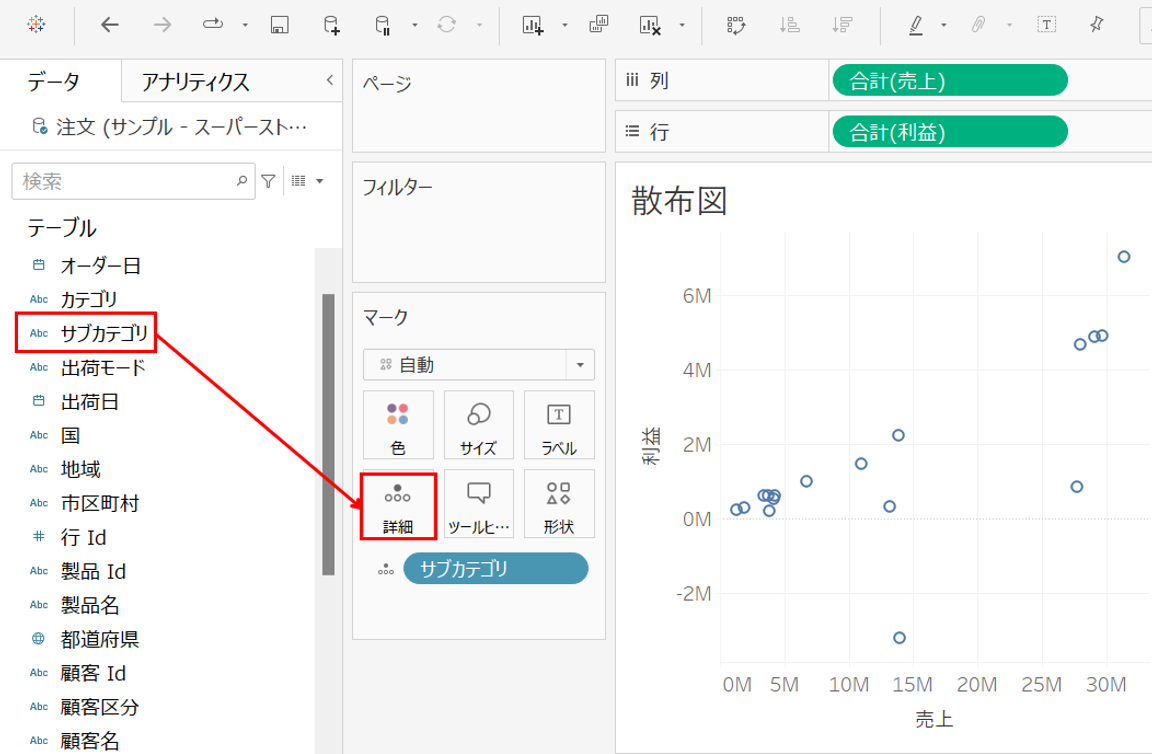Click the Tableau logo start icon
The image size is (1152, 754).
coord(35,24)
